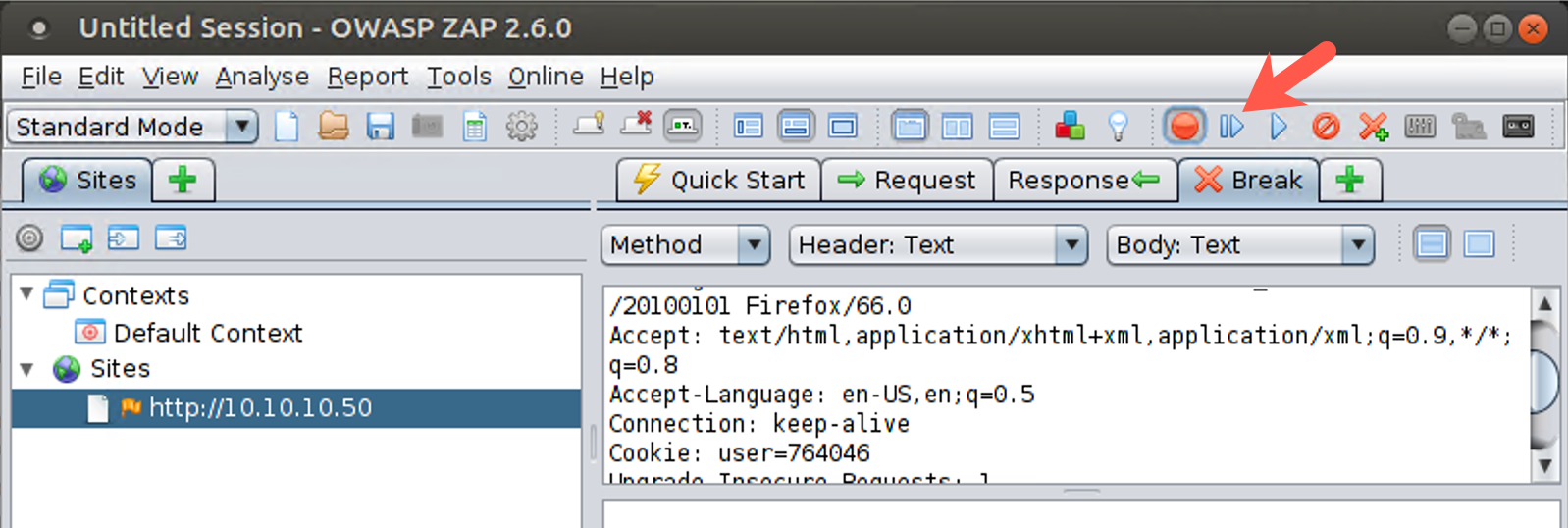The image size is (1568, 528).
Task: Open the Method dropdown
Action: (x=685, y=245)
